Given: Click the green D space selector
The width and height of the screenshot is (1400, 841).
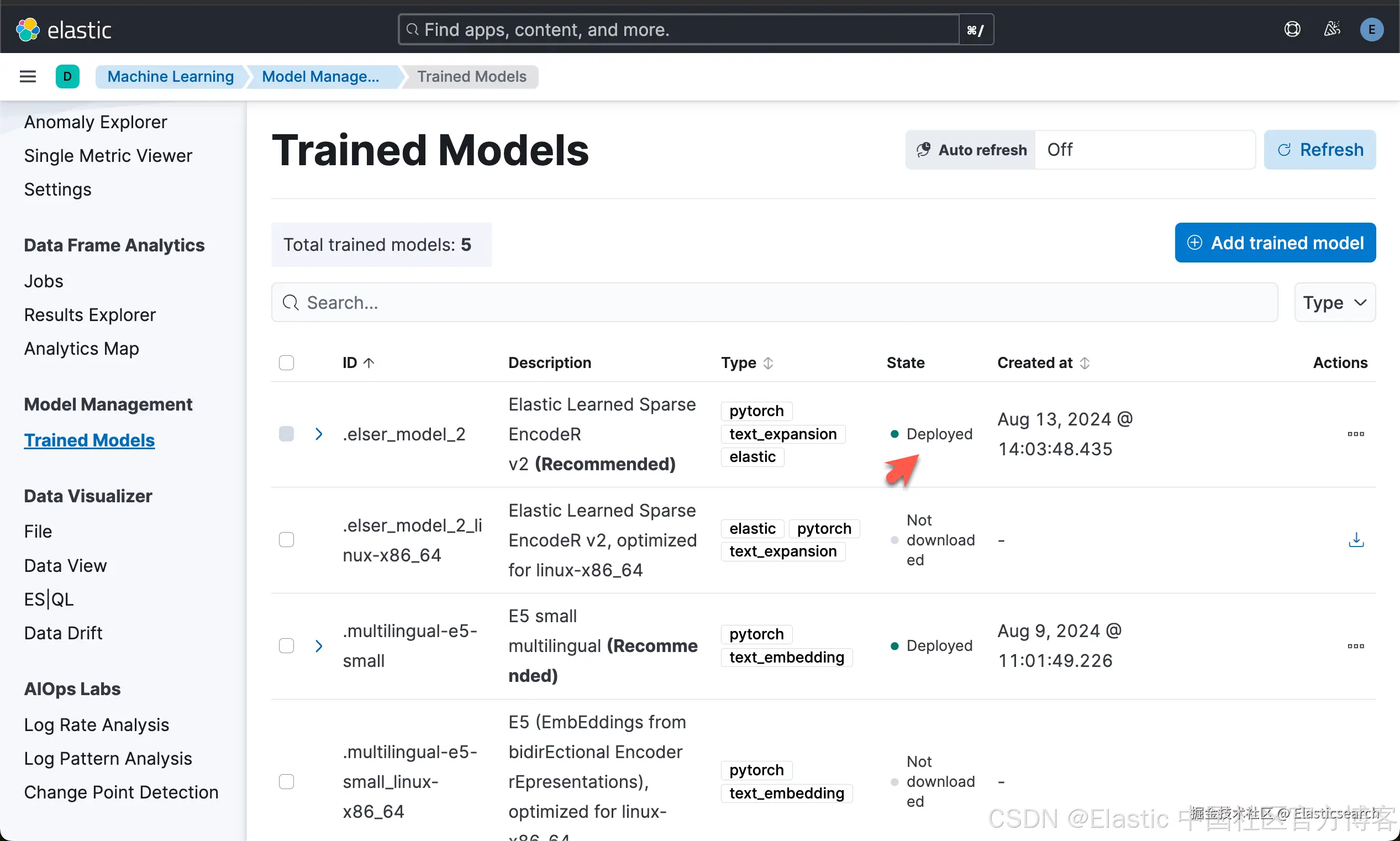Looking at the screenshot, I should [67, 76].
